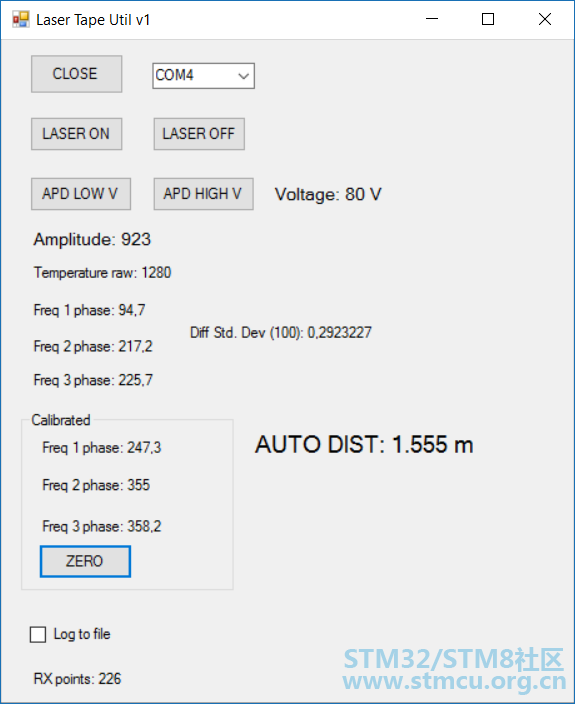
Task: Enable the Log to file checkbox
Action: click(x=38, y=634)
